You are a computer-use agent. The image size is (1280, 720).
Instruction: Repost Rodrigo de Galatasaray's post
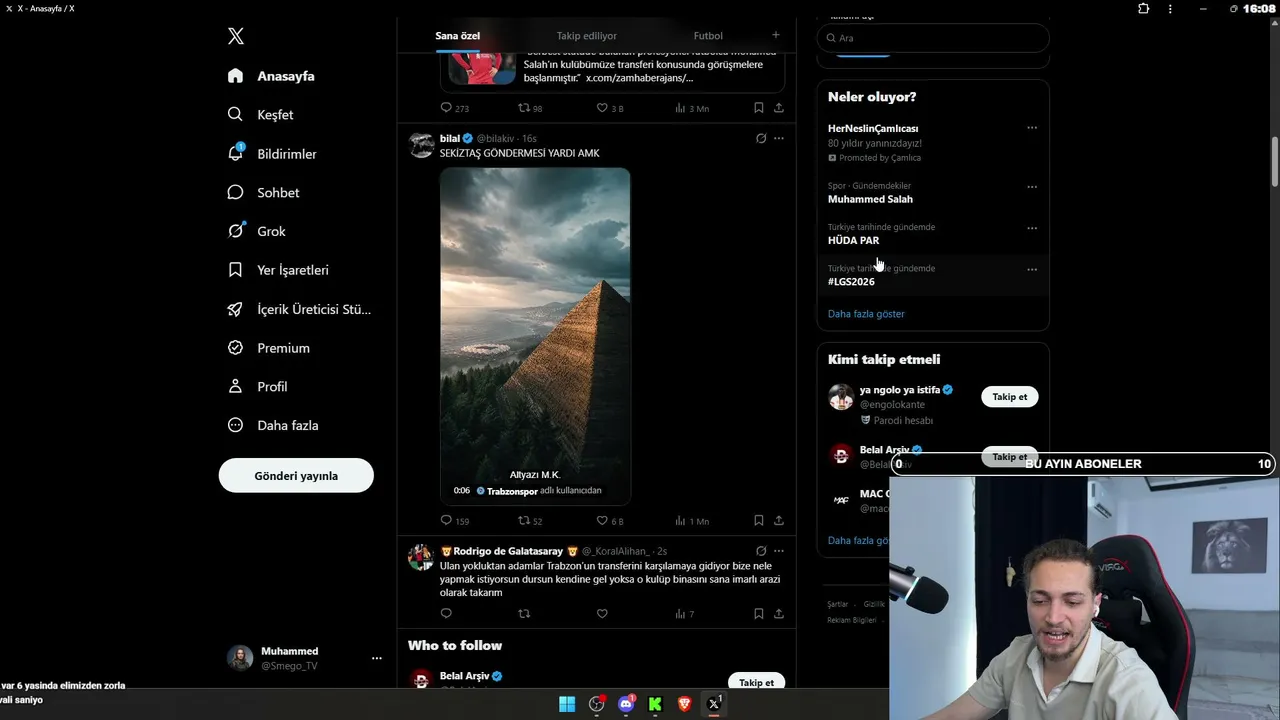(524, 614)
